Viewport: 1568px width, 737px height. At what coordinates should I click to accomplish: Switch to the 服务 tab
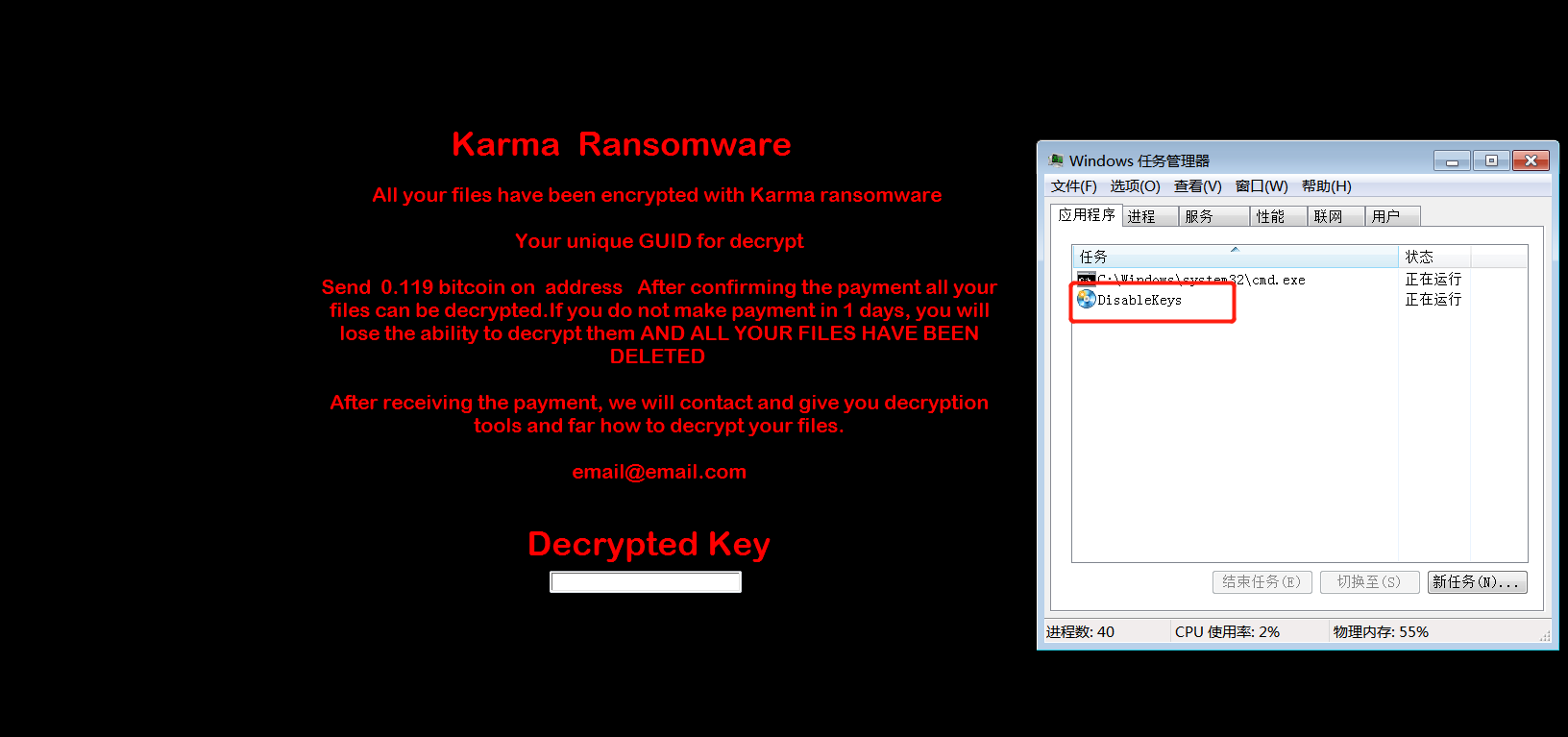pos(1213,216)
